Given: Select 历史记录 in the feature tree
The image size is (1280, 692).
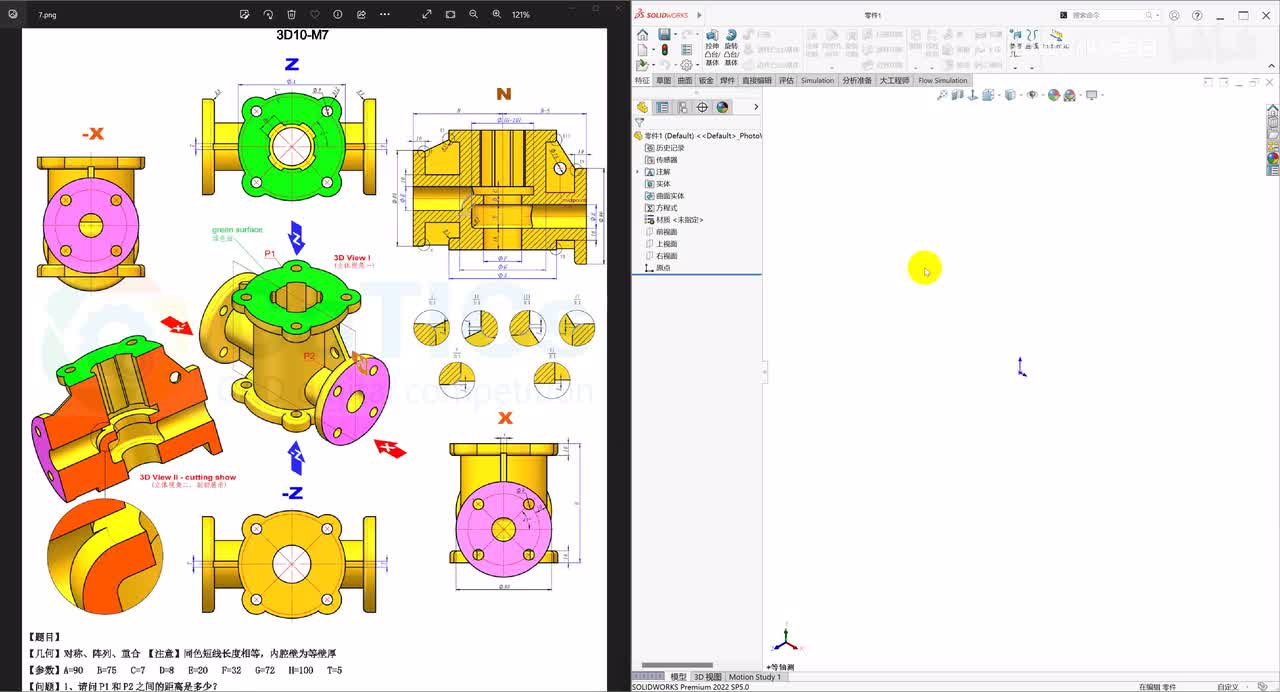Looking at the screenshot, I should tap(665, 148).
